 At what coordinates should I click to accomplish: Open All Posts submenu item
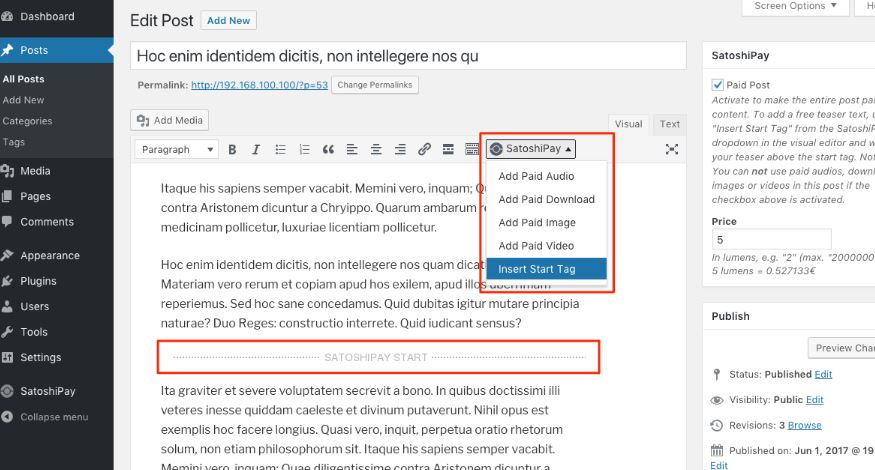[x=23, y=79]
